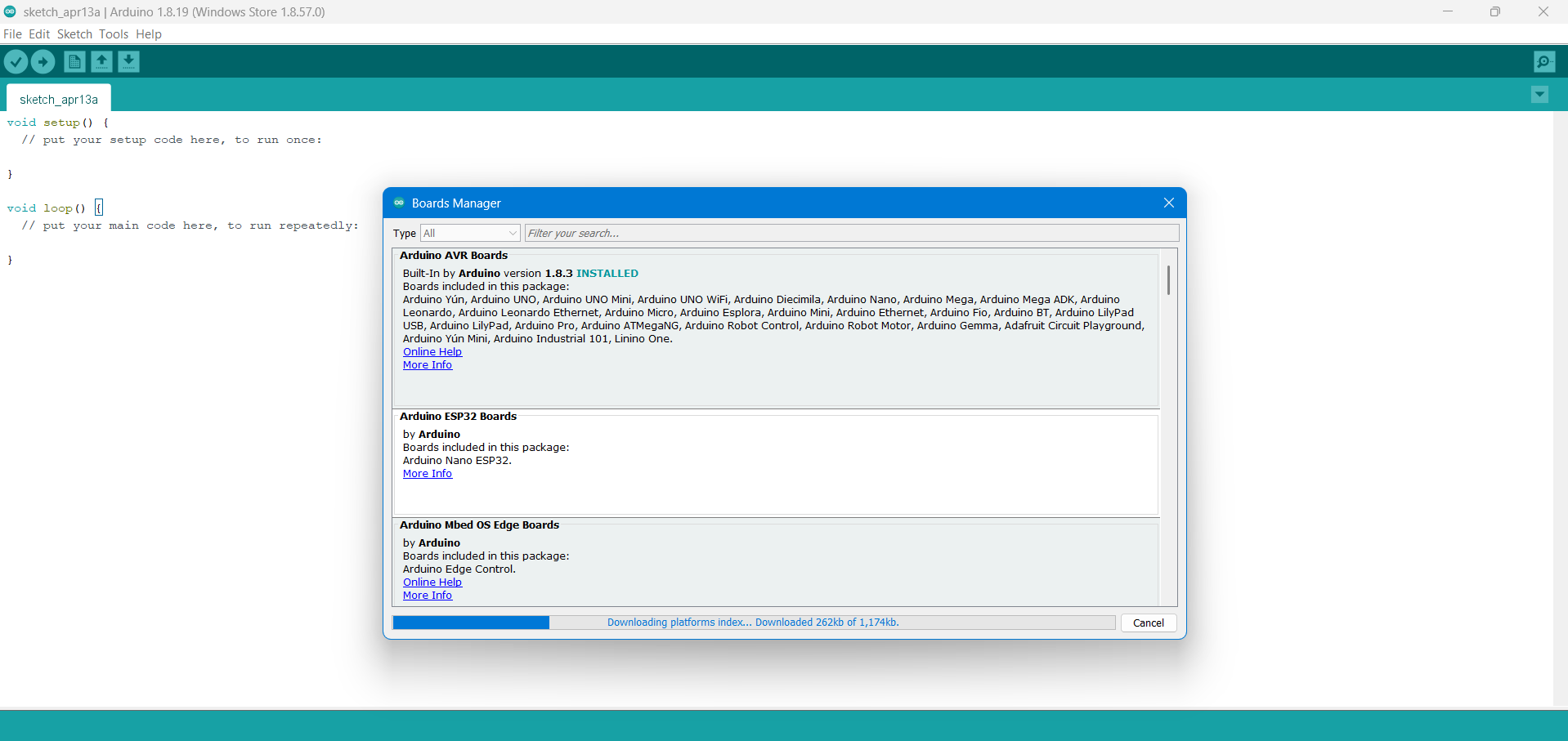This screenshot has height=741, width=1568.
Task: Open a sketch with the Open icon
Action: tap(101, 61)
